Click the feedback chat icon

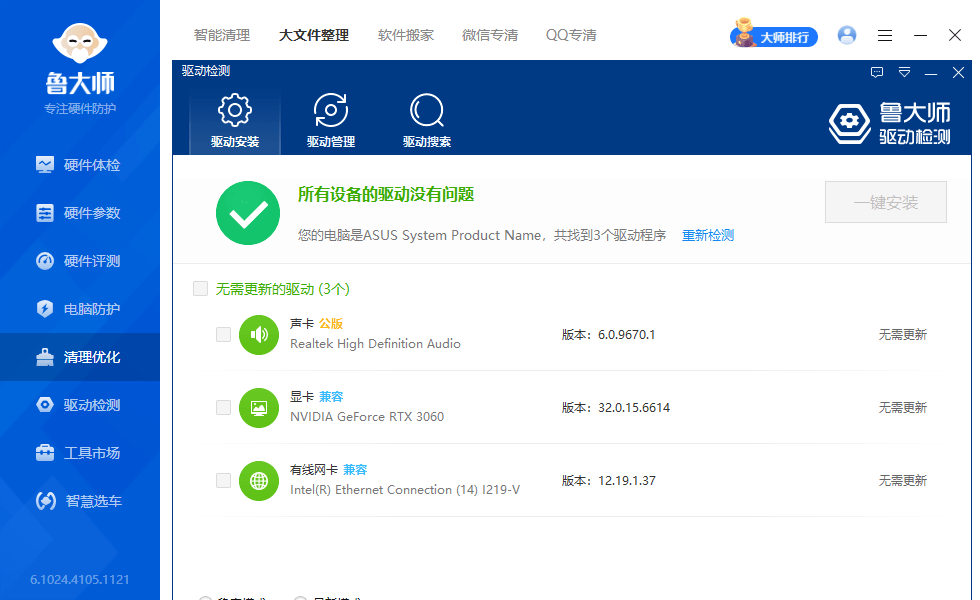(x=877, y=72)
